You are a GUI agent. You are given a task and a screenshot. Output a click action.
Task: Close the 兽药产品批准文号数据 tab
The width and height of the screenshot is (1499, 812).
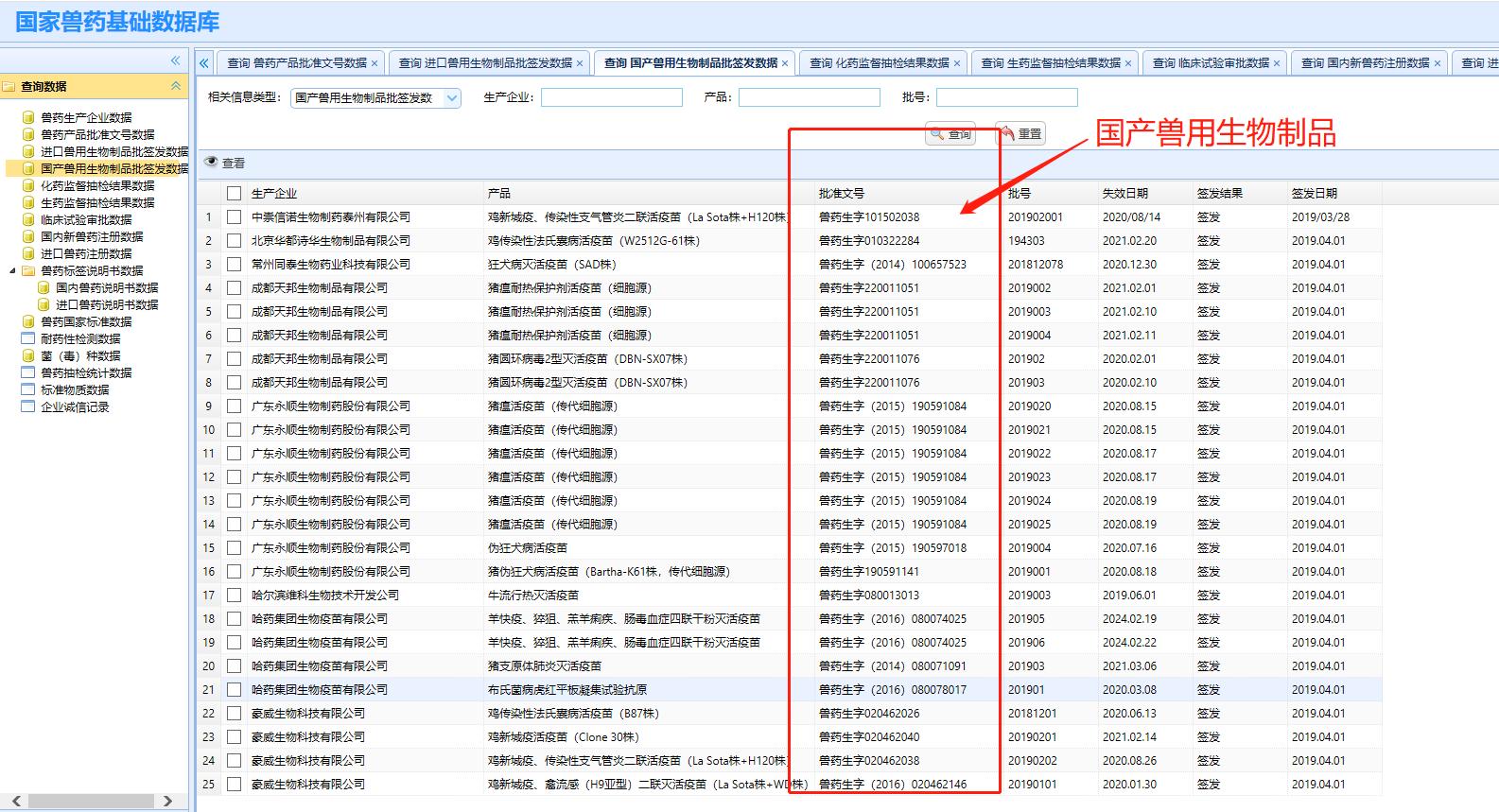(x=375, y=63)
